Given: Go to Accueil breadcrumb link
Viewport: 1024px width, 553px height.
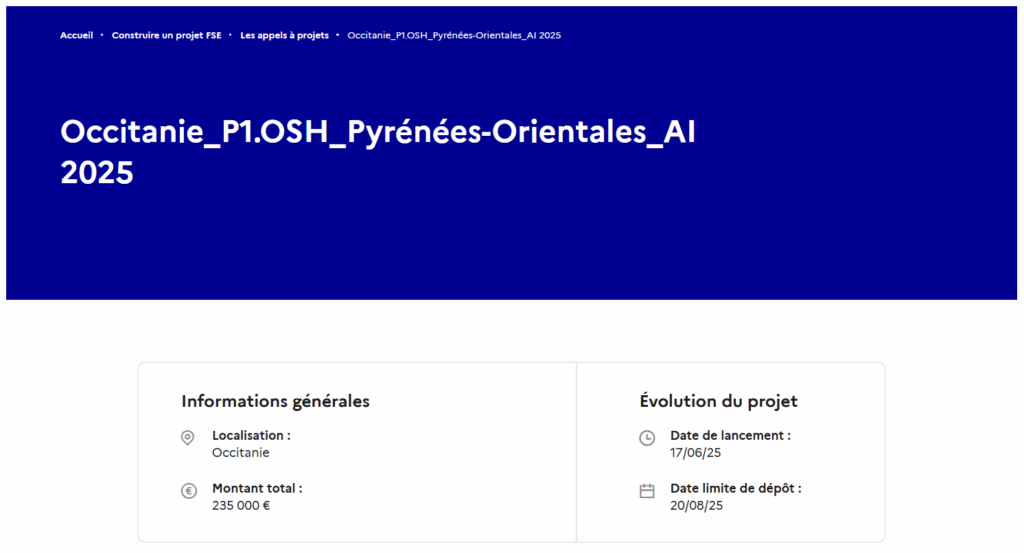Looking at the screenshot, I should [76, 35].
